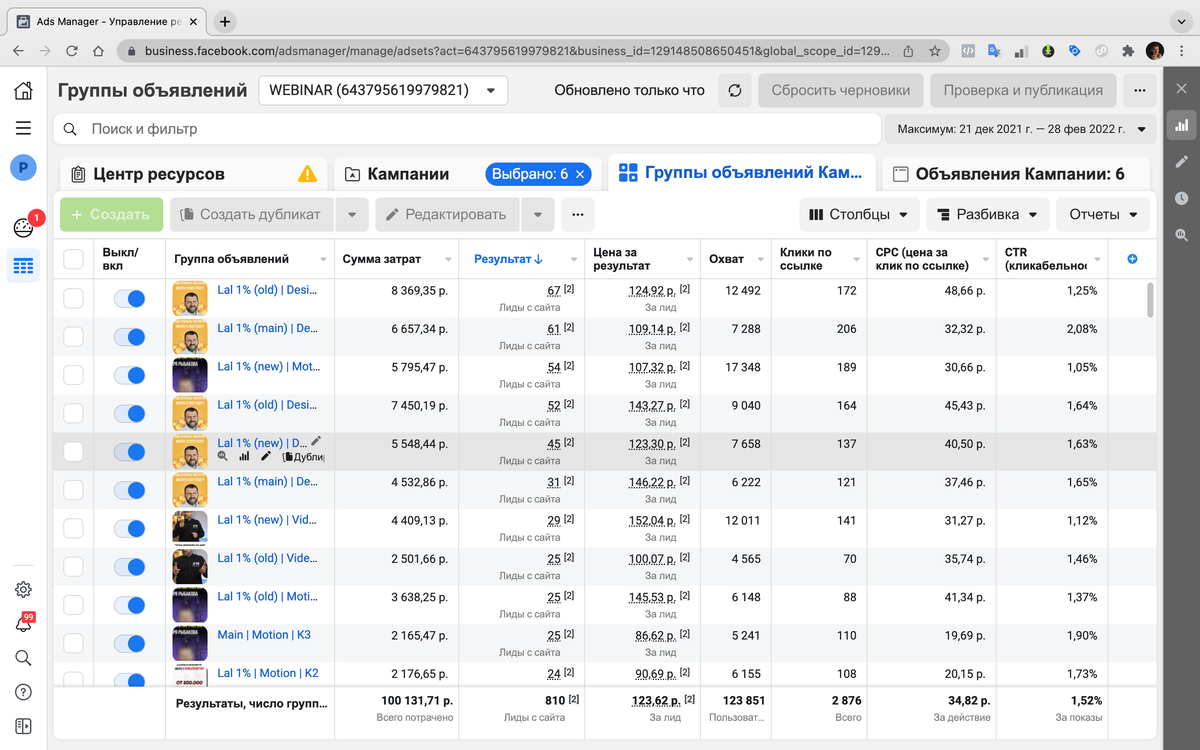Open Lal 1% (main) | De... link with 4 532,86 р.
Viewport: 1200px width, 750px height.
[x=267, y=481]
